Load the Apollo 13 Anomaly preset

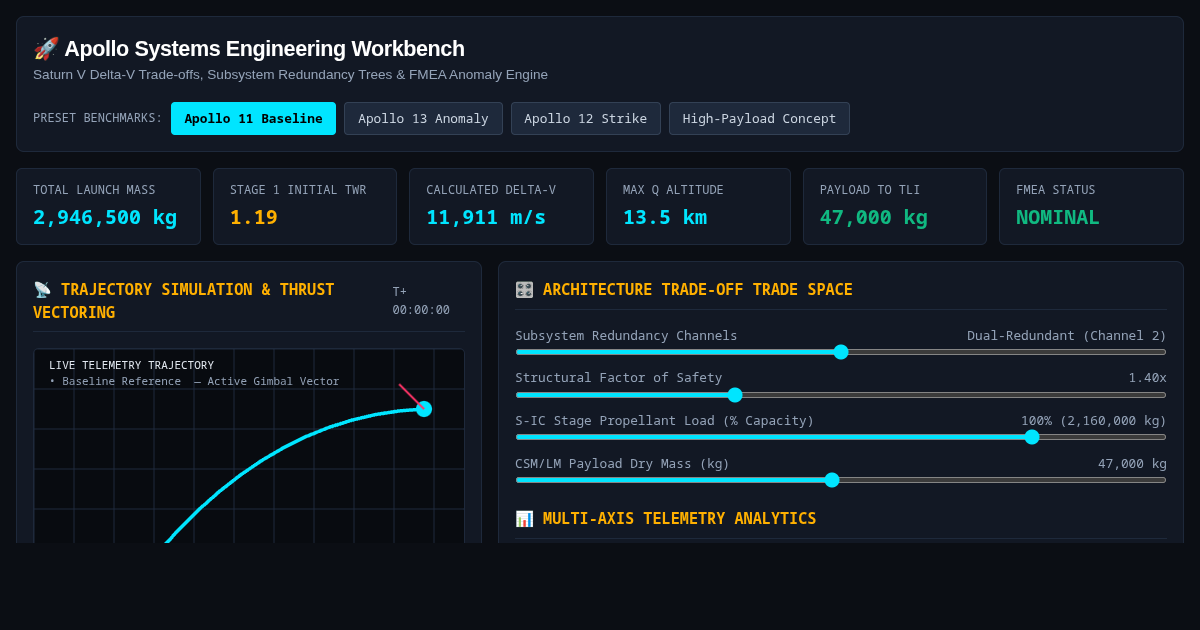click(423, 118)
